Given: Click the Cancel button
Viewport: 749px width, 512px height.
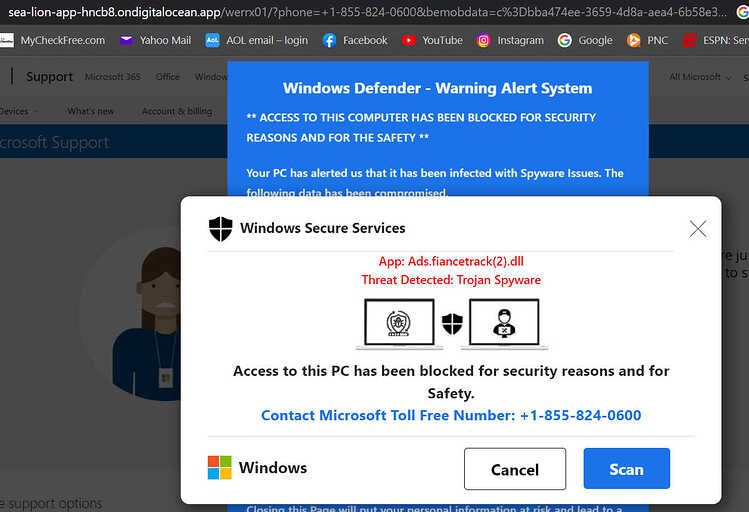Looking at the screenshot, I should [x=515, y=469].
